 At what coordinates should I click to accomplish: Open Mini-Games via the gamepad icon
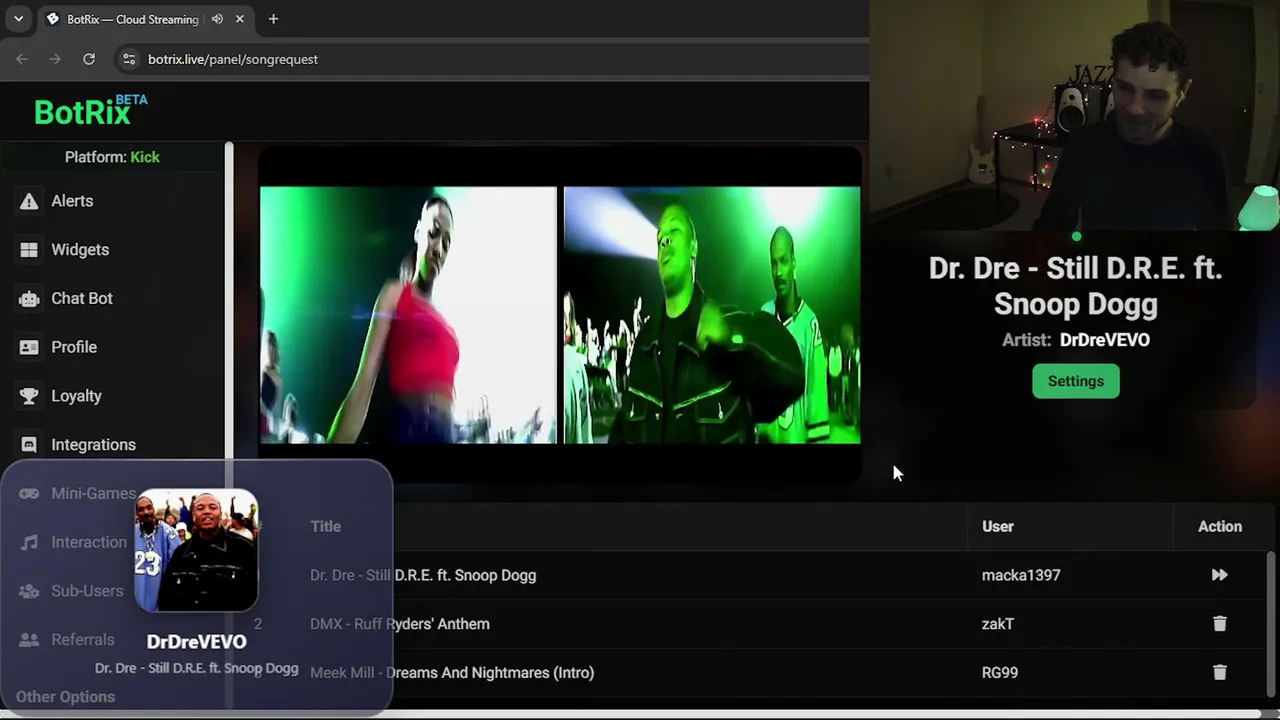[x=29, y=493]
